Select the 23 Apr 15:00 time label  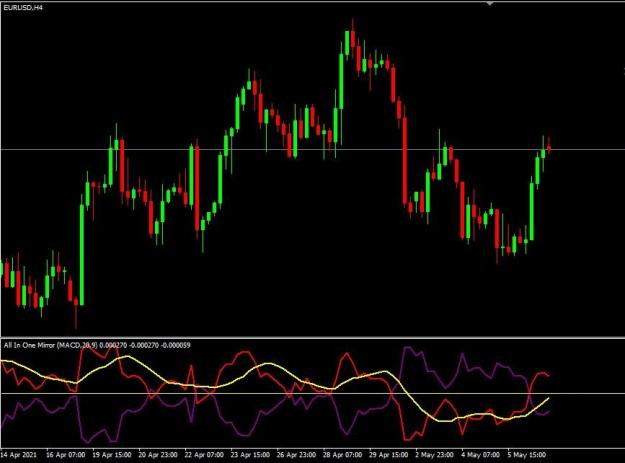point(250,455)
